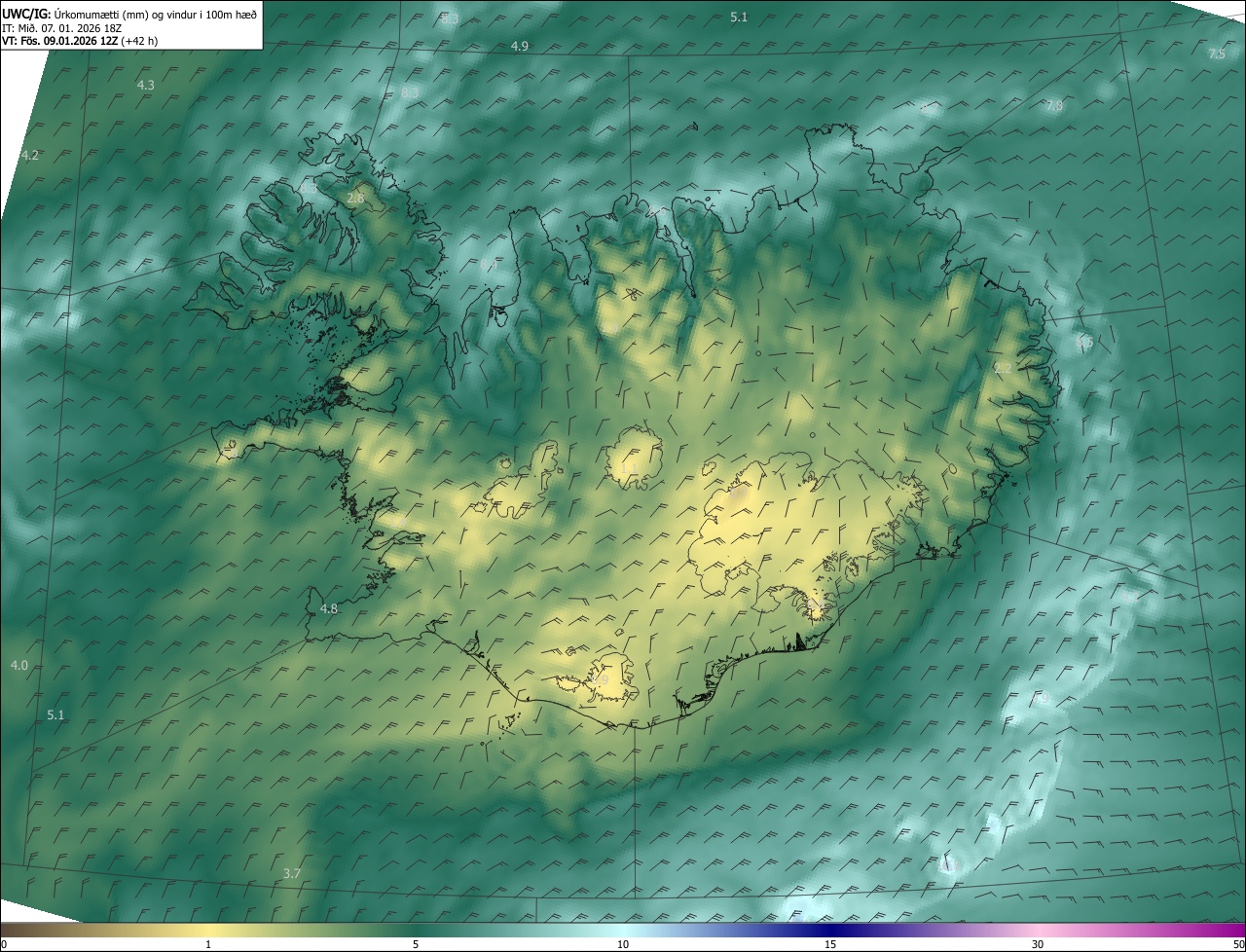Select the initial time line 'IT: Mið. 07. 01. 2026 18Z'
This screenshot has width=1246, height=952.
(64, 28)
